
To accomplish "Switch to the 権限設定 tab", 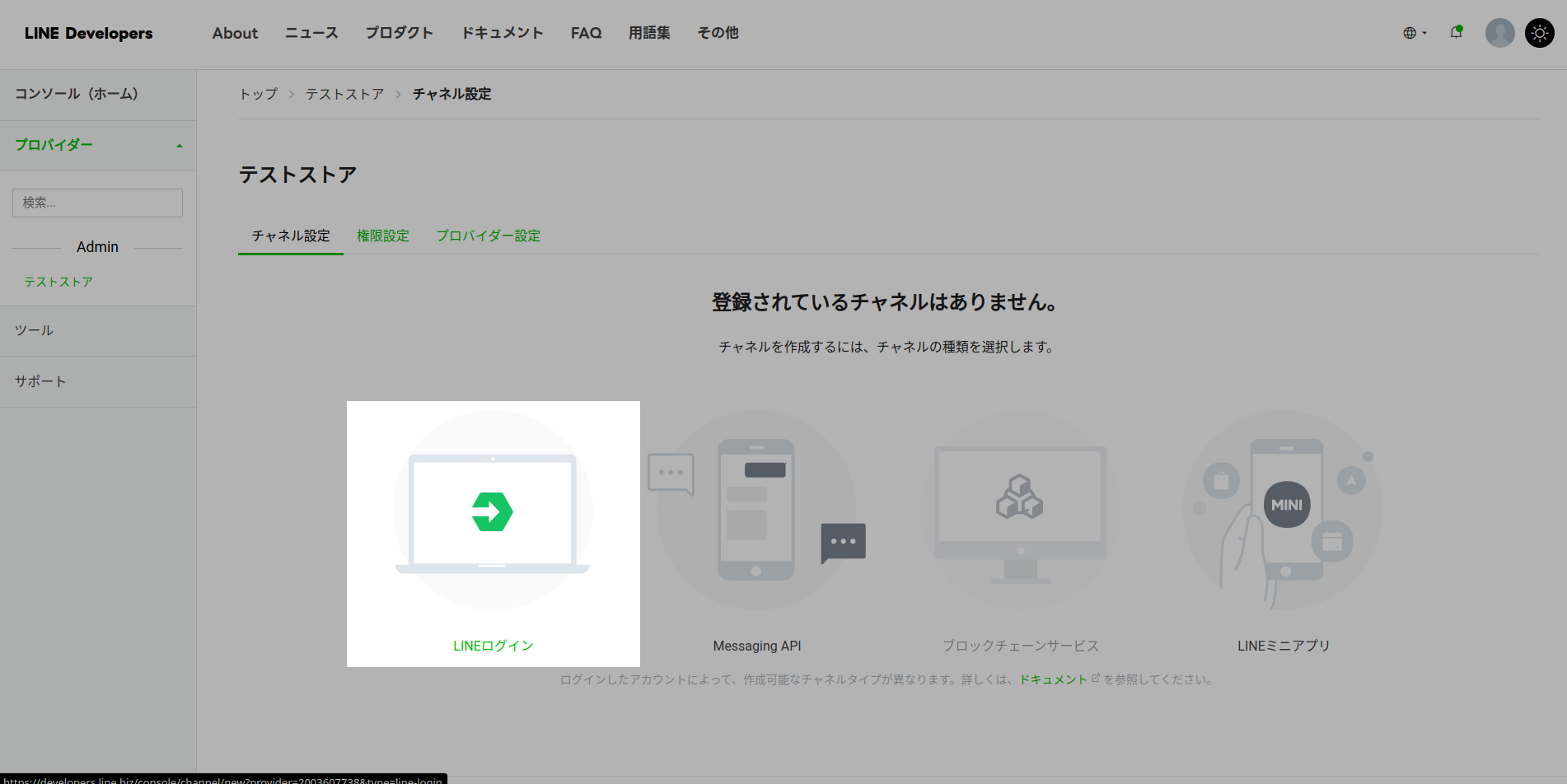I will (x=383, y=236).
